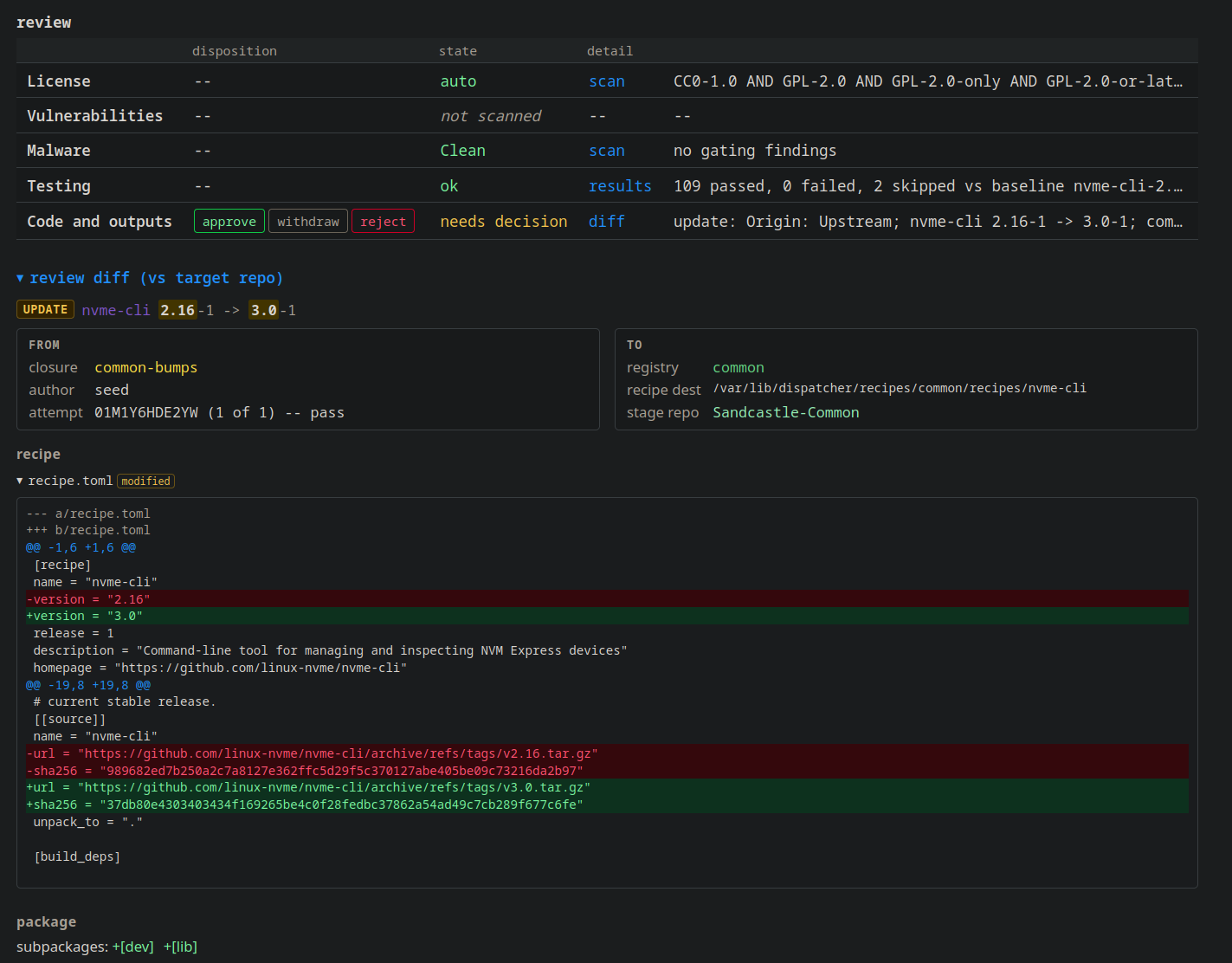Withdraw the Code and outputs review
Image resolution: width=1232 pixels, height=963 pixels.
pos(308,222)
